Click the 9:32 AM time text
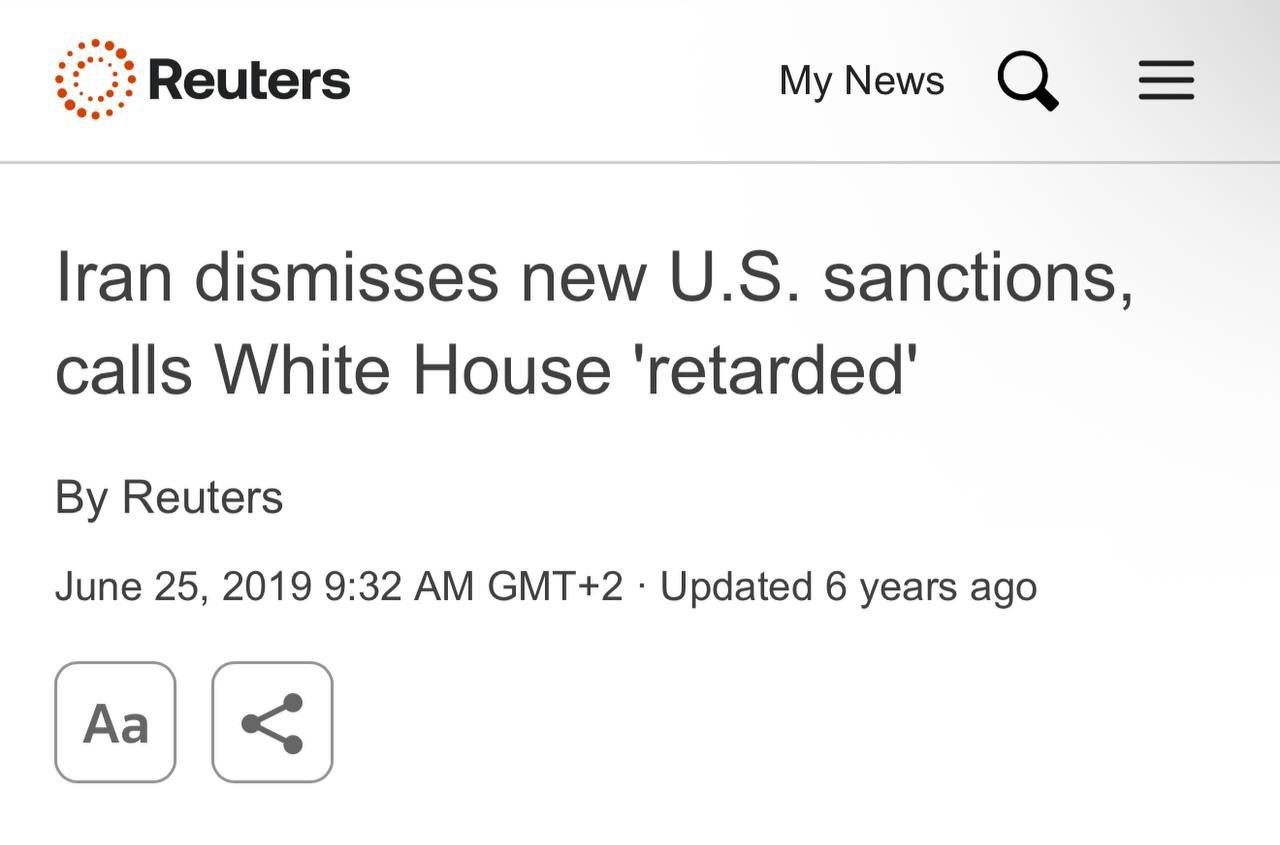Screen dimensions: 1280x845 (x=399, y=586)
